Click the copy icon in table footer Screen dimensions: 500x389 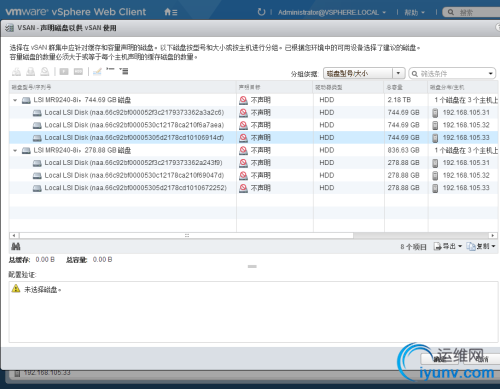click(471, 246)
